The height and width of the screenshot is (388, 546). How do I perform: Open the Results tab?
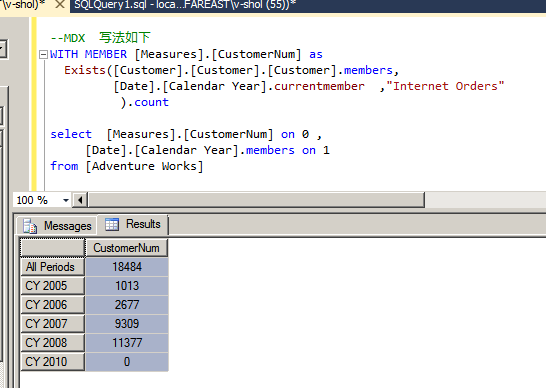(133, 224)
